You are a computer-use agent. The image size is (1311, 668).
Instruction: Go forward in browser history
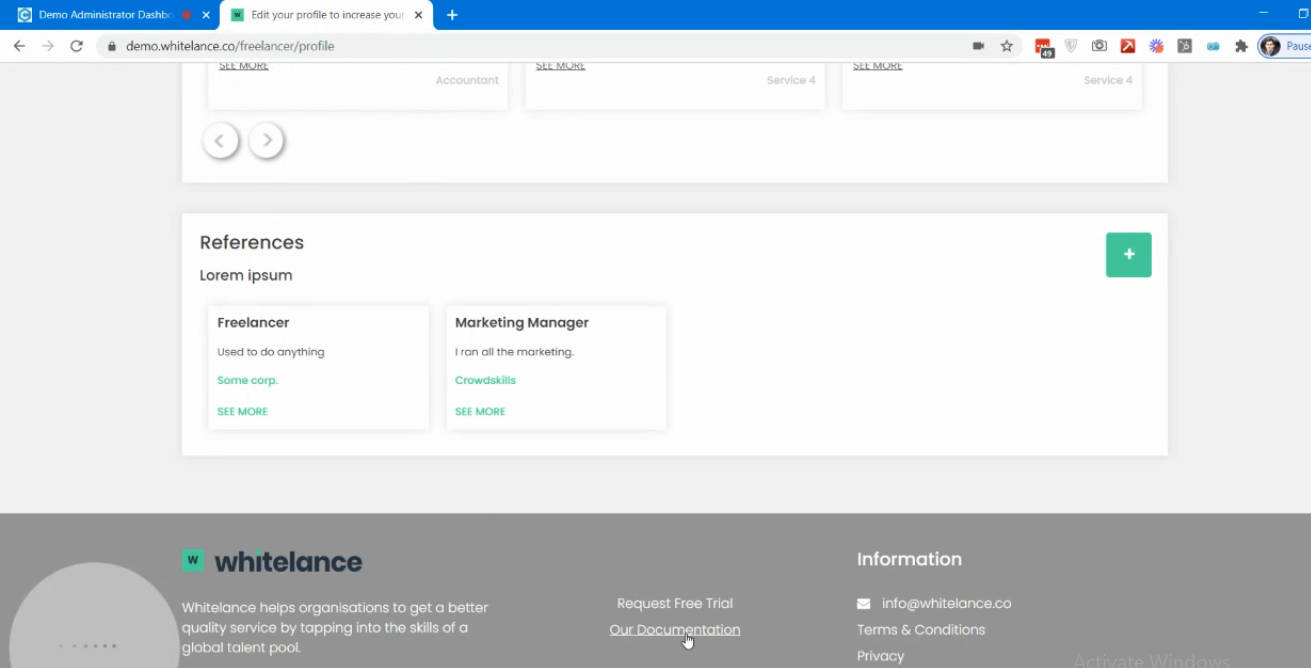[48, 46]
